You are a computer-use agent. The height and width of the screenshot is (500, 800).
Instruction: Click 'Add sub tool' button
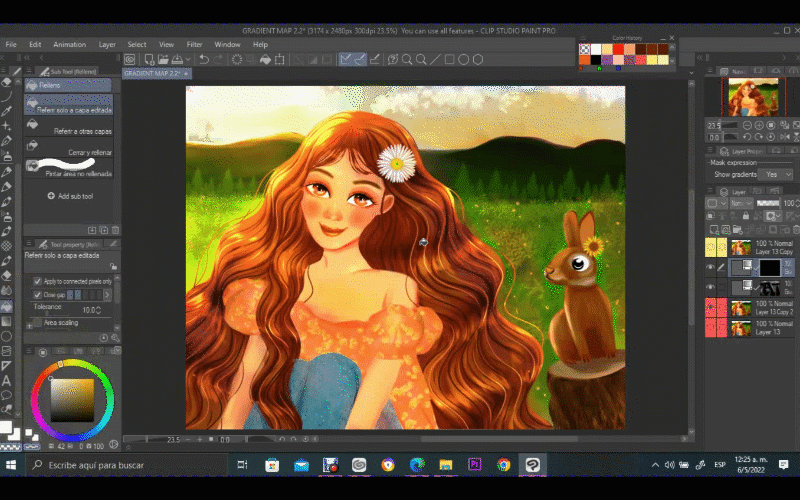pos(69,196)
